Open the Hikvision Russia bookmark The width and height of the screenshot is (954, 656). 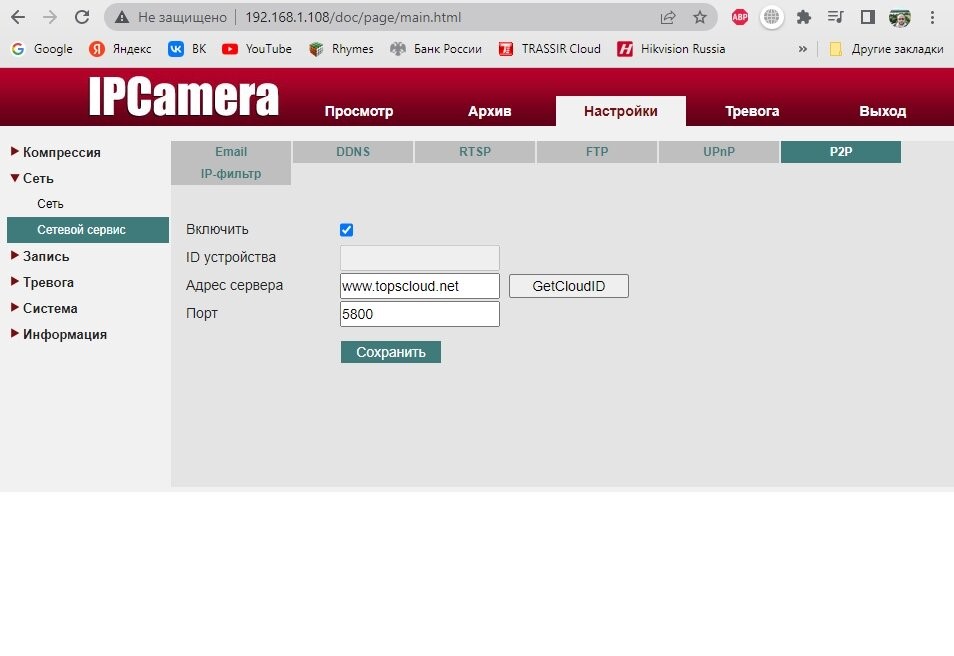pos(671,49)
